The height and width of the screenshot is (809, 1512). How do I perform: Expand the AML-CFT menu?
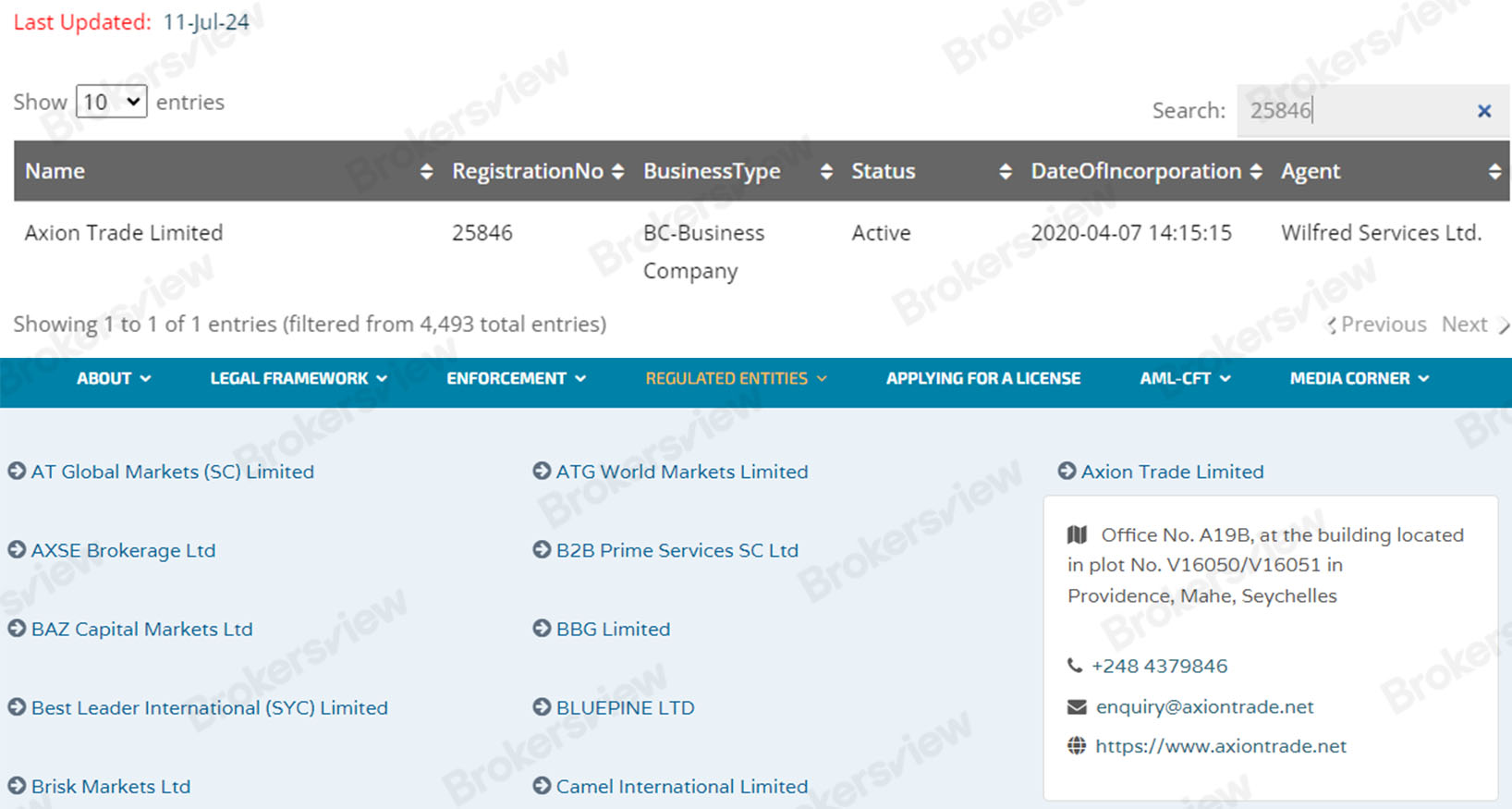(x=1185, y=378)
